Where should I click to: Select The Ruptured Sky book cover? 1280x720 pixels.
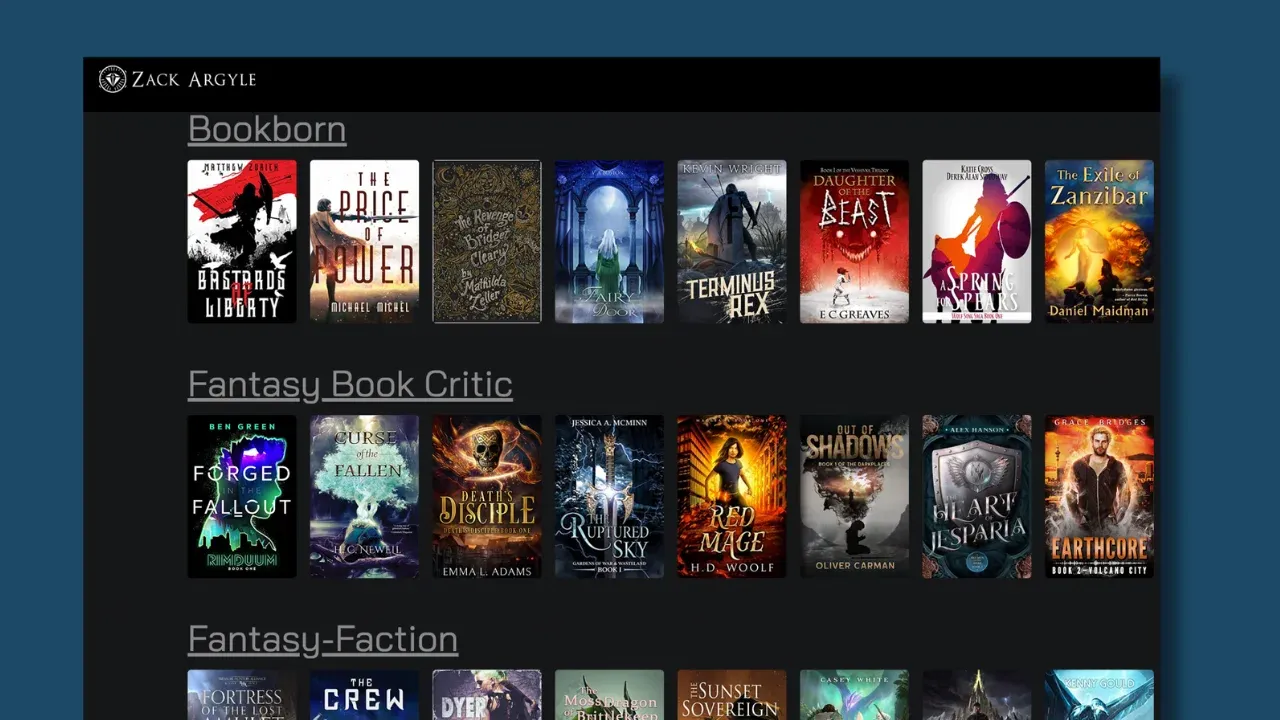pyautogui.click(x=609, y=496)
